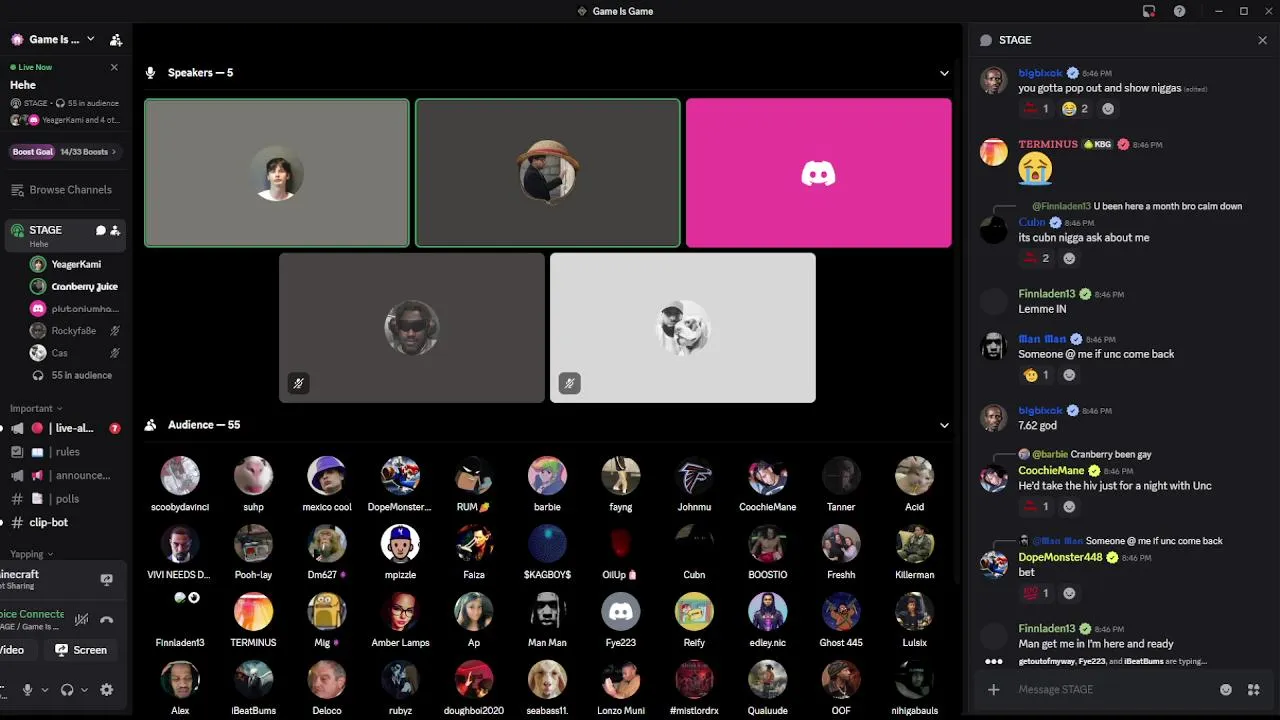The width and height of the screenshot is (1280, 720).
Task: Click the Message STAGE input field
Action: pos(1110,689)
